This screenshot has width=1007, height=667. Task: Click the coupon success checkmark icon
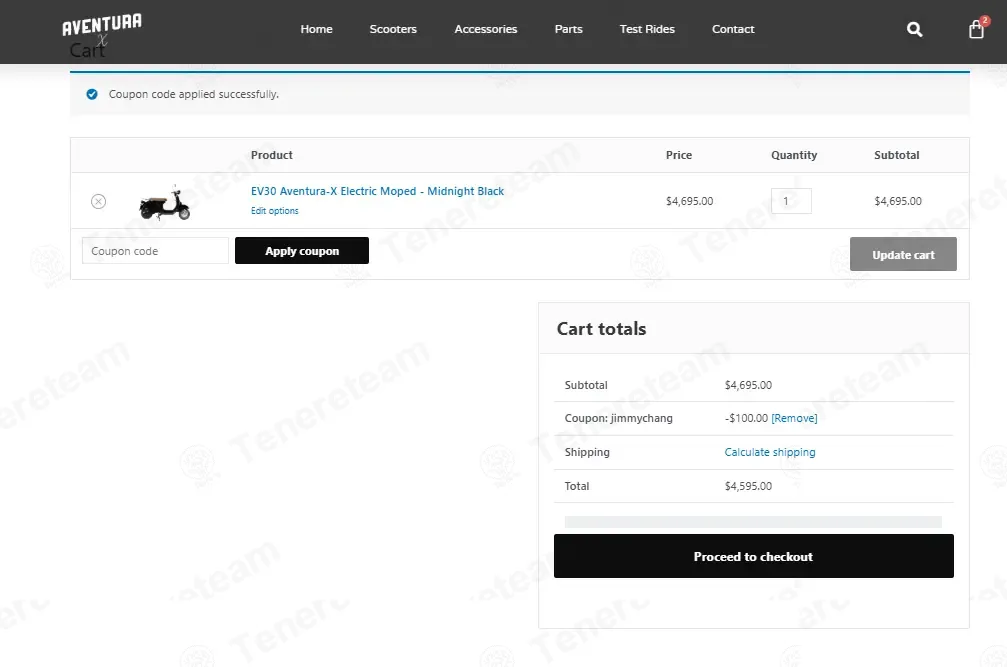92,94
